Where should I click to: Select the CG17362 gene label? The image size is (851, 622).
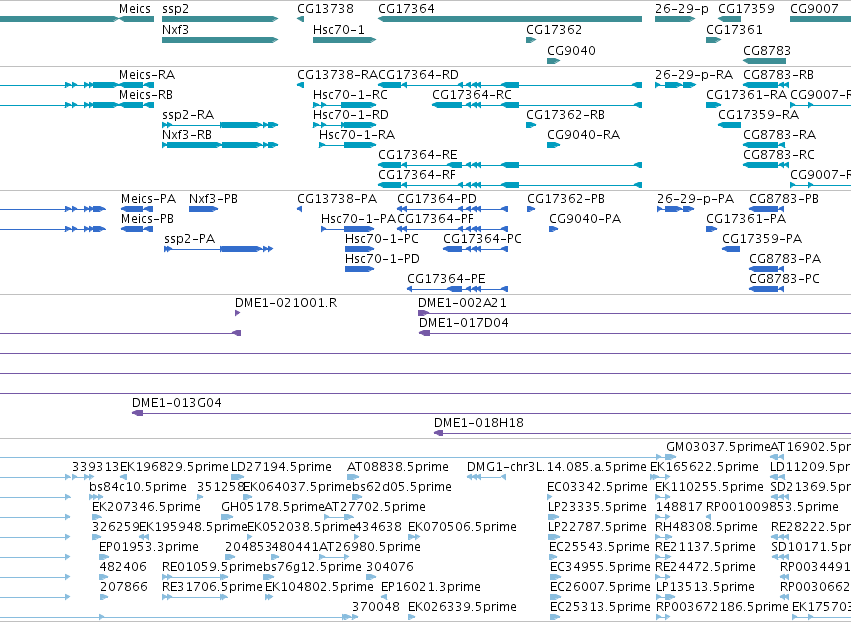coord(554,29)
